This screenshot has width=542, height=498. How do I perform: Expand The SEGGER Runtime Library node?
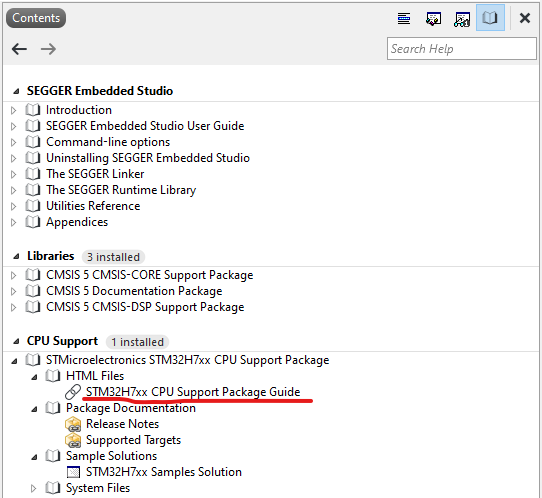point(13,190)
